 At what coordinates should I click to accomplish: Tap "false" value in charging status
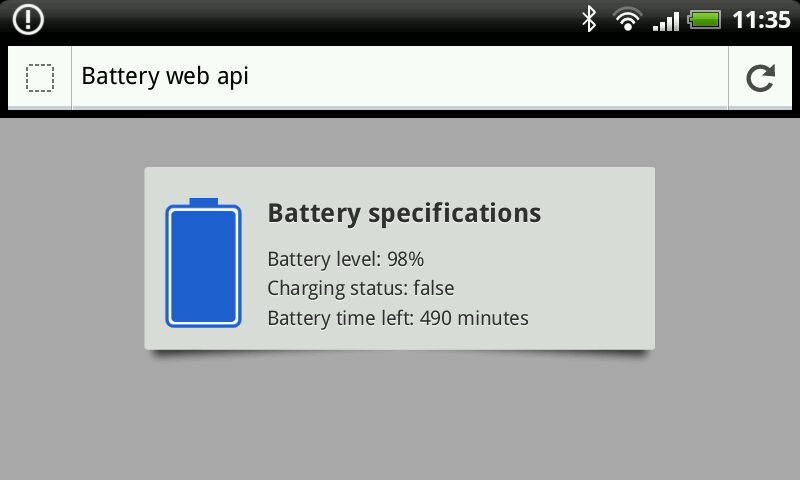434,288
